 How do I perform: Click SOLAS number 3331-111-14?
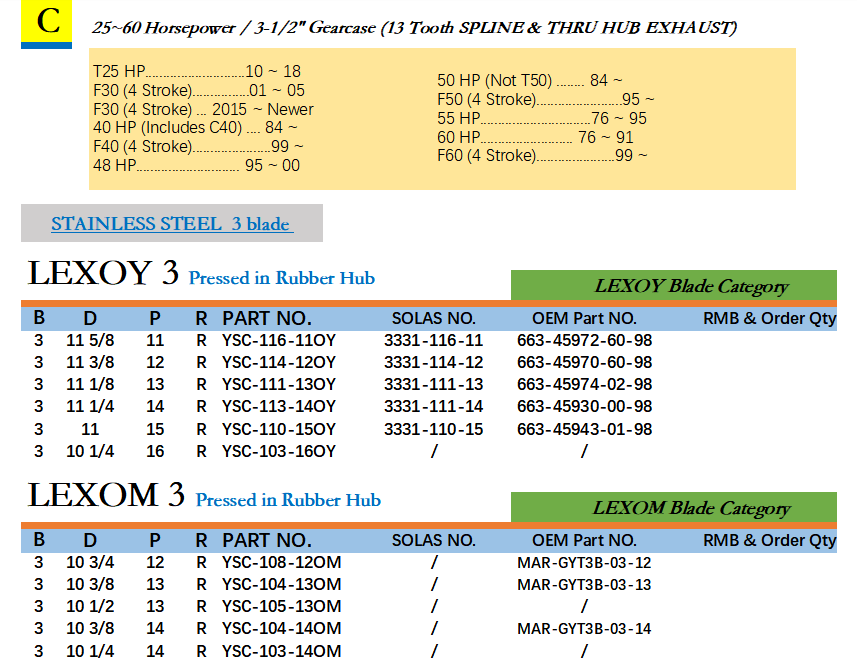[433, 406]
